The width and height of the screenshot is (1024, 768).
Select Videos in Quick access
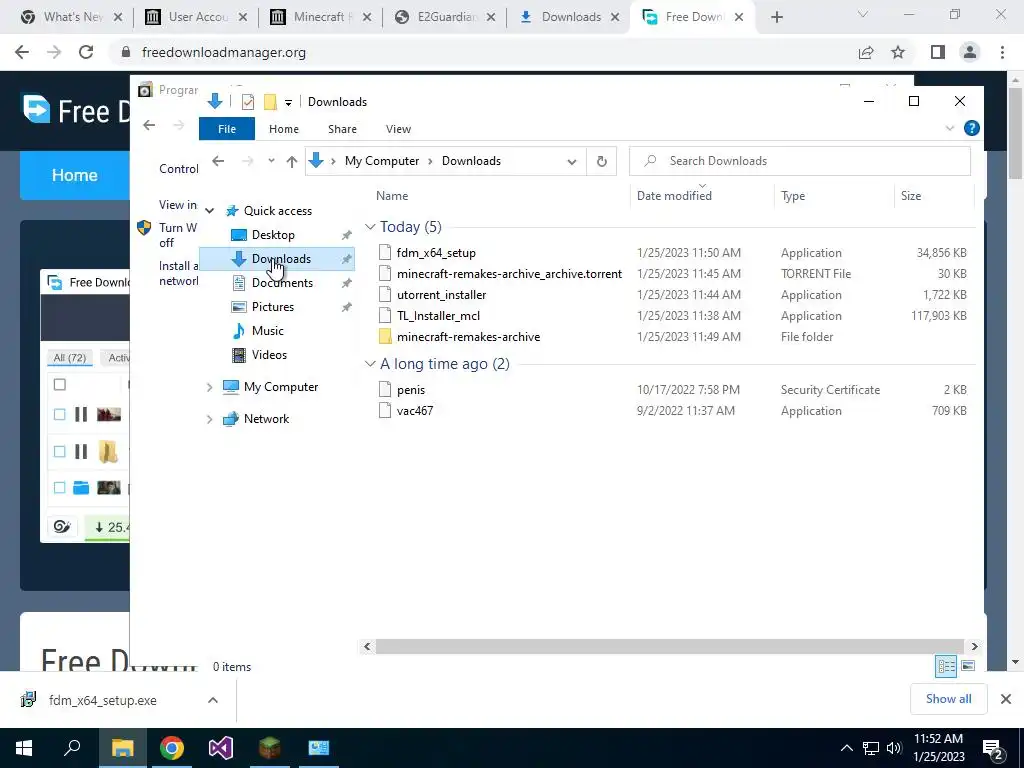pos(269,355)
